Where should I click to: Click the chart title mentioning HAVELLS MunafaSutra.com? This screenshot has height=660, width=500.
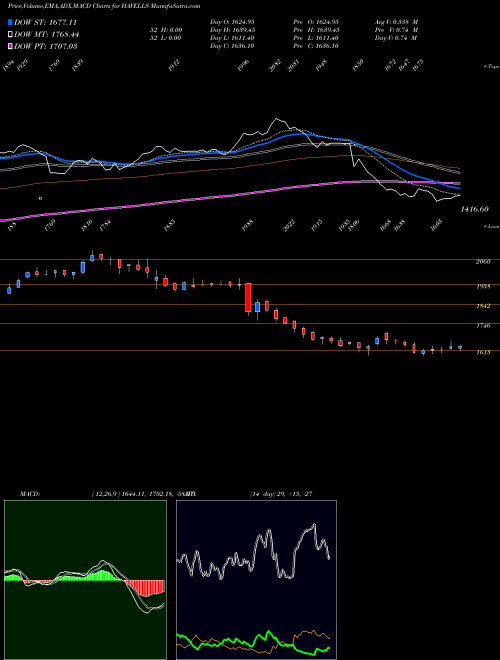click(x=104, y=6)
